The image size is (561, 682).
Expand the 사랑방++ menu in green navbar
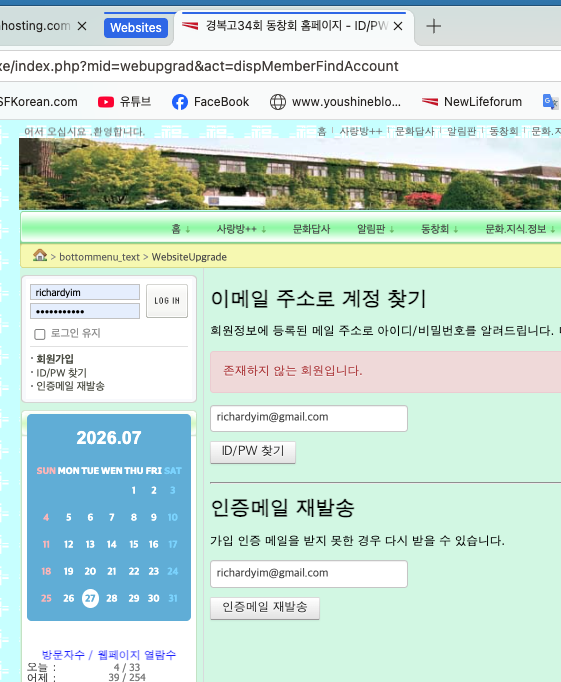point(241,229)
